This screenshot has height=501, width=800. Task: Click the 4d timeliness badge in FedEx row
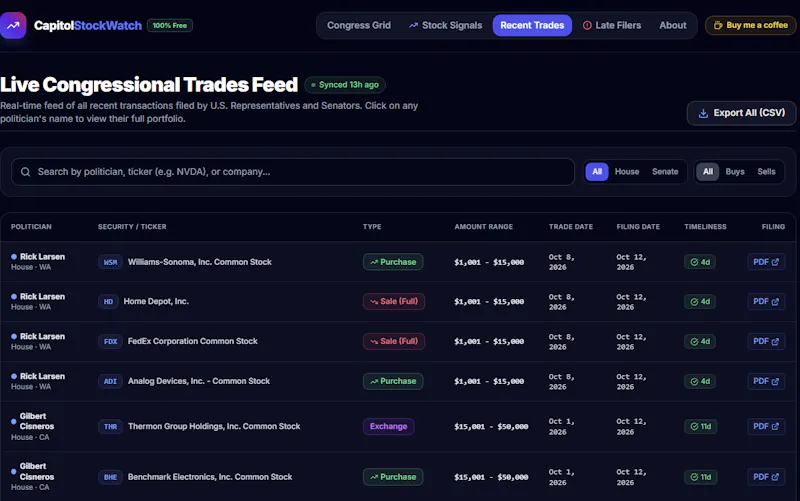[x=699, y=341]
